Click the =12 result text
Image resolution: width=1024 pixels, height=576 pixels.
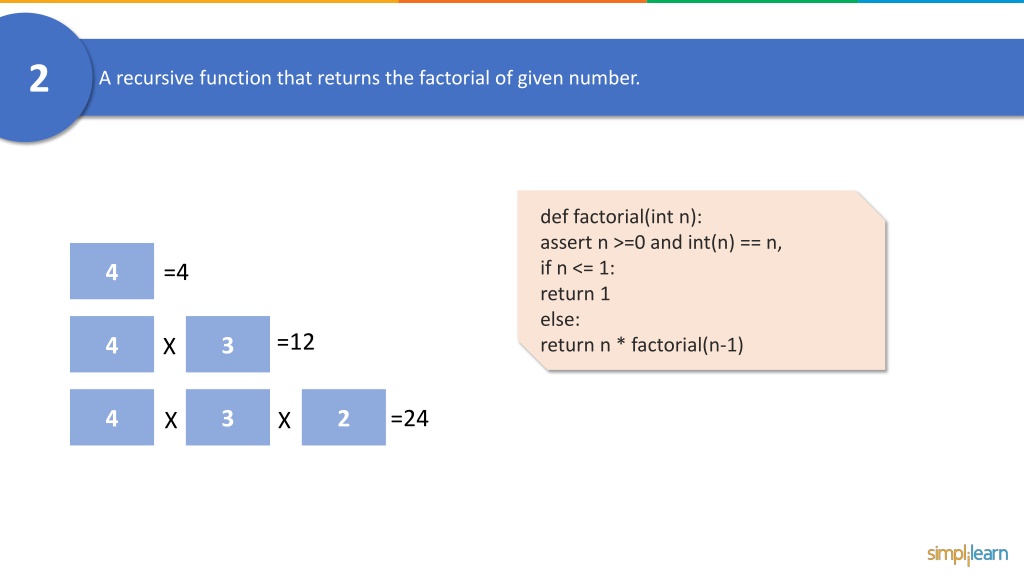(295, 342)
